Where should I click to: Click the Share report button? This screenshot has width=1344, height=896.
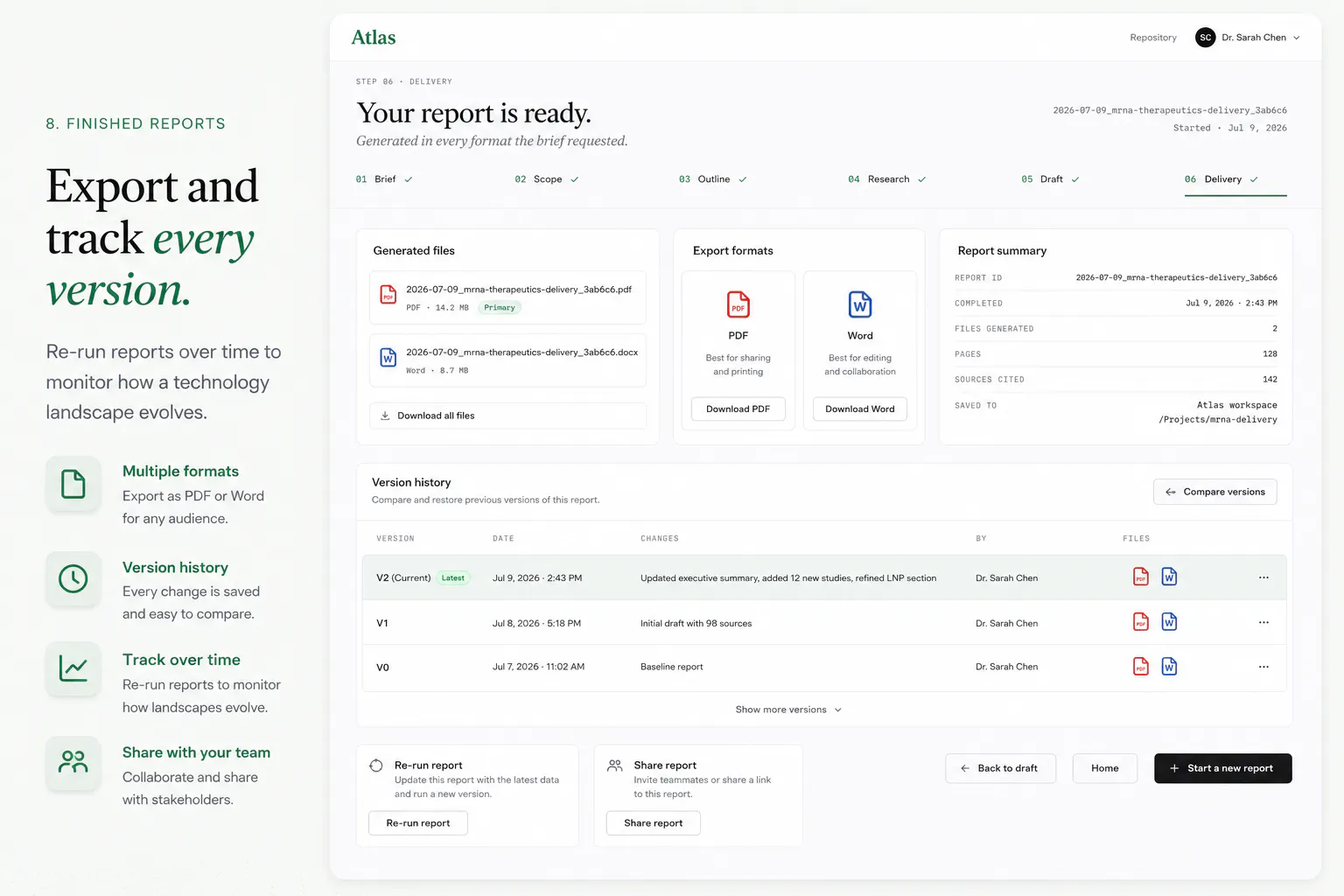click(x=654, y=822)
